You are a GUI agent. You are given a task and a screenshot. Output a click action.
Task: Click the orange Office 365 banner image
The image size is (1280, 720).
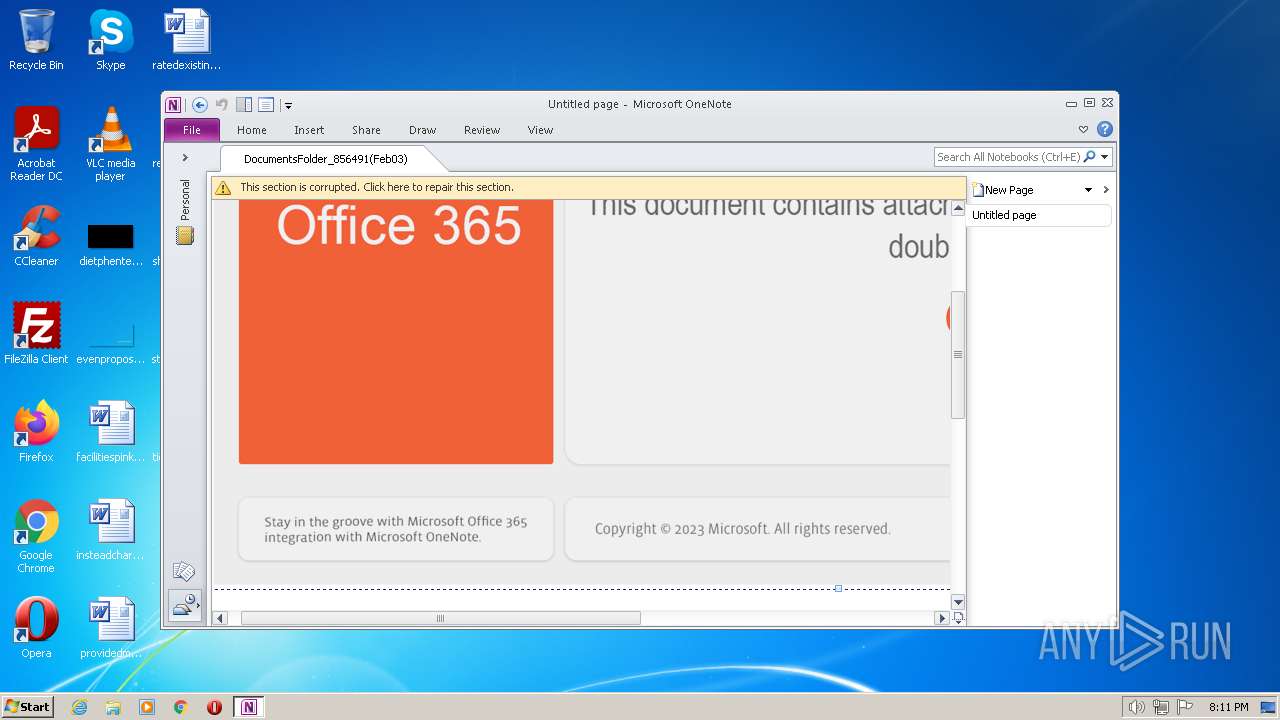[x=396, y=331]
